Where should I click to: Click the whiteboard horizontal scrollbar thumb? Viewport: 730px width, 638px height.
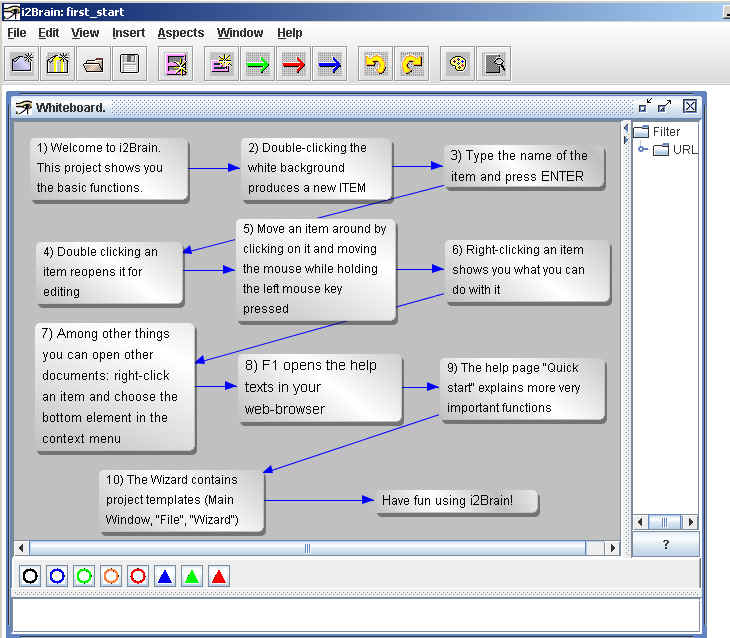[x=307, y=548]
